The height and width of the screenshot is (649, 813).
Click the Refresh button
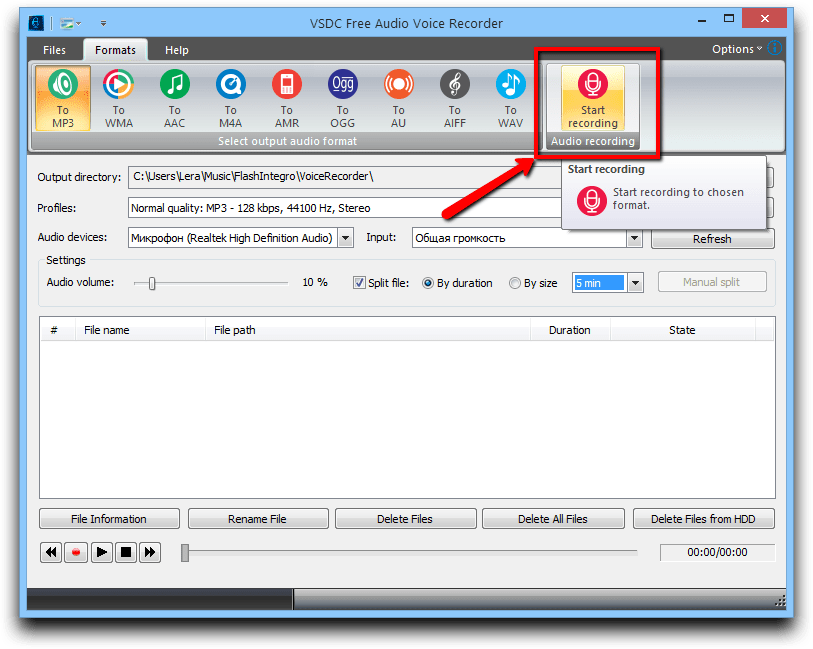tap(712, 239)
